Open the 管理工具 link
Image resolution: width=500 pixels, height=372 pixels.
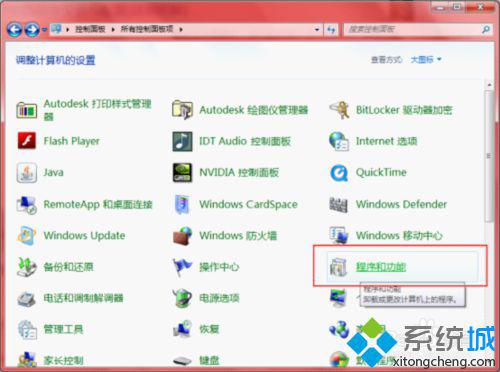pyautogui.click(x=63, y=330)
